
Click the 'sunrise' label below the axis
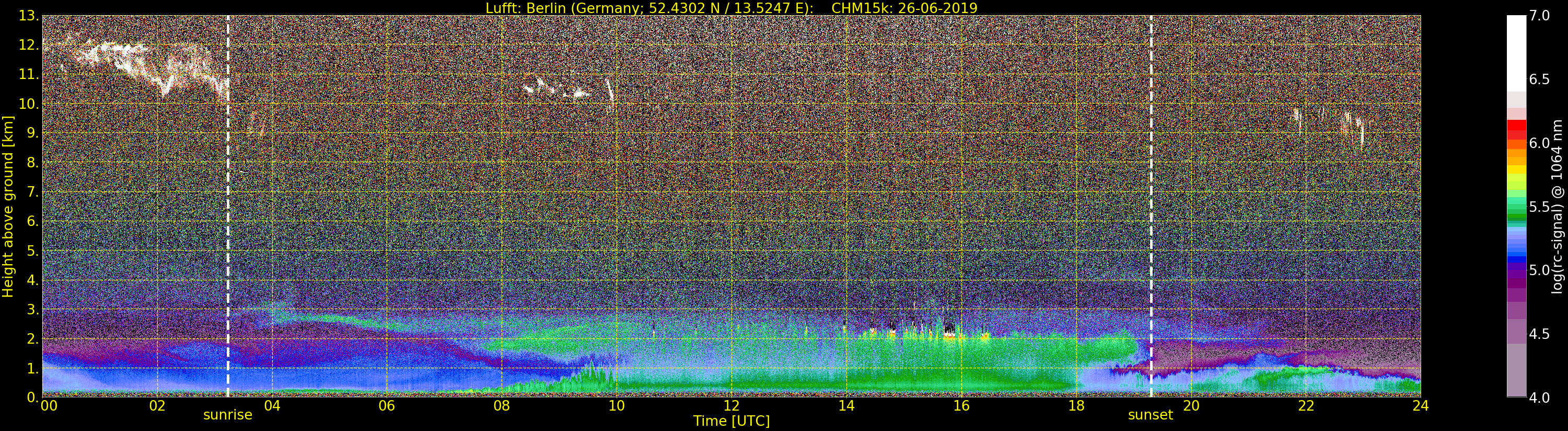[228, 415]
